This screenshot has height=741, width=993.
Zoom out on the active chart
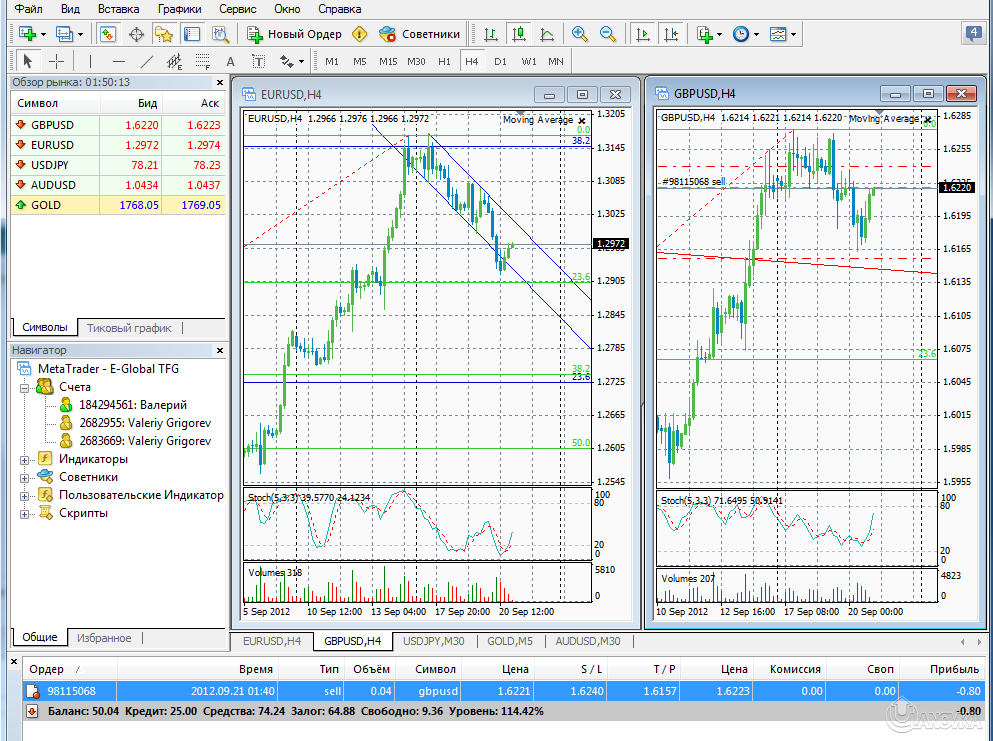point(607,33)
